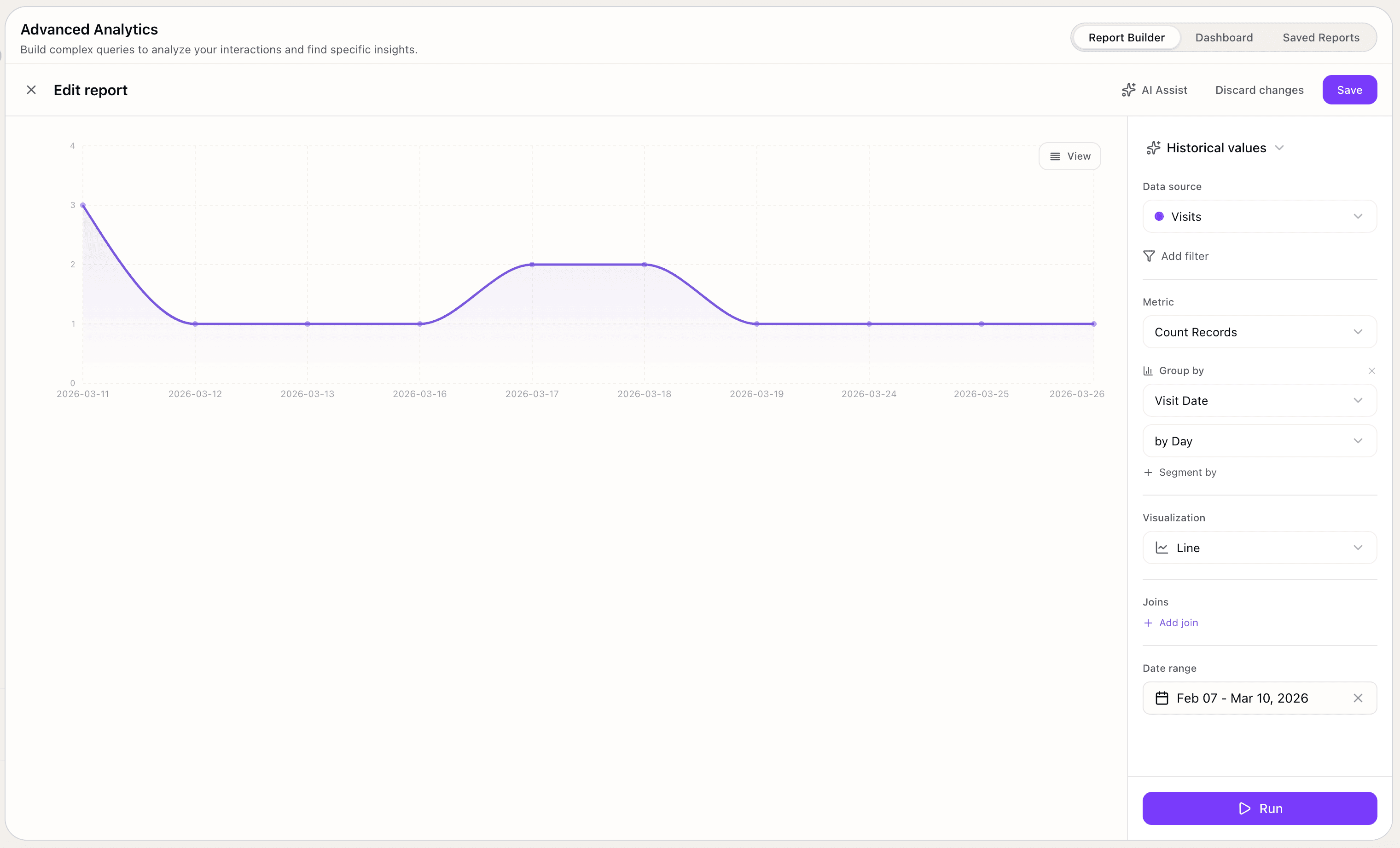Close the Edit report panel
This screenshot has width=1400, height=848.
coord(31,90)
